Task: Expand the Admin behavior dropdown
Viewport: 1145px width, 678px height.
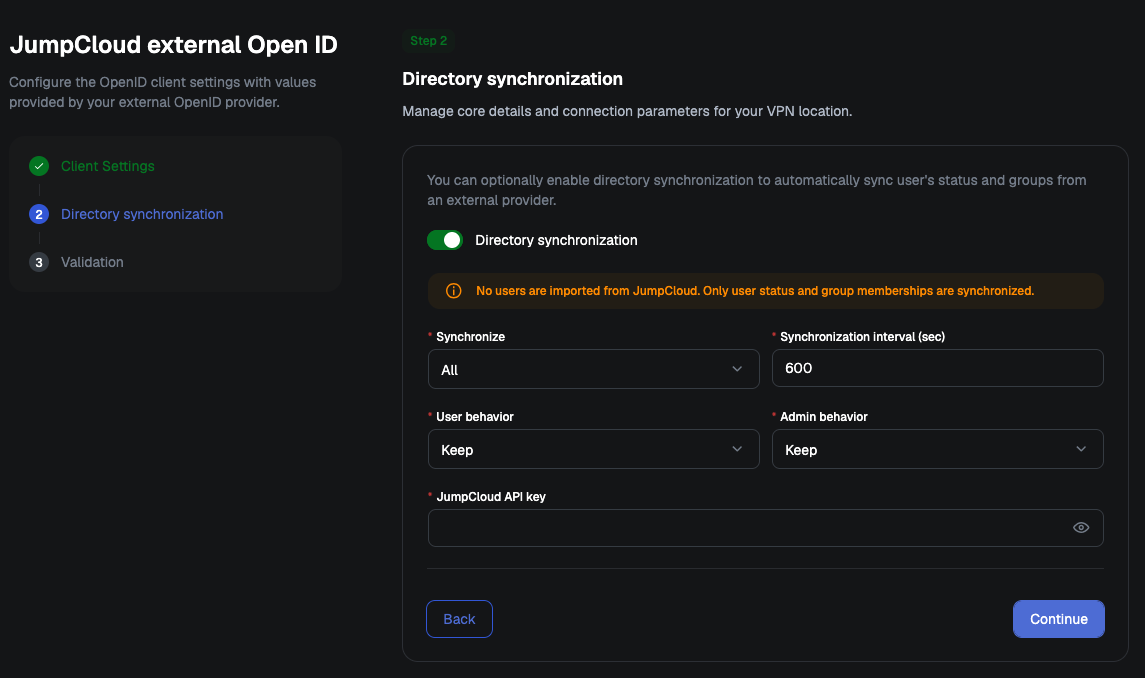Action: click(937, 449)
